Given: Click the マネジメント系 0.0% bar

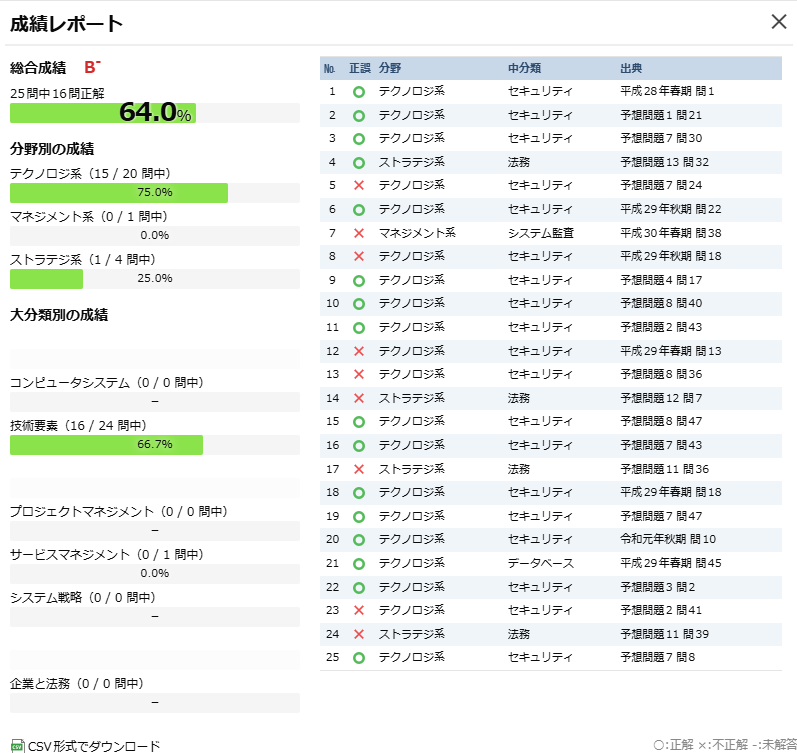Looking at the screenshot, I should coord(155,236).
